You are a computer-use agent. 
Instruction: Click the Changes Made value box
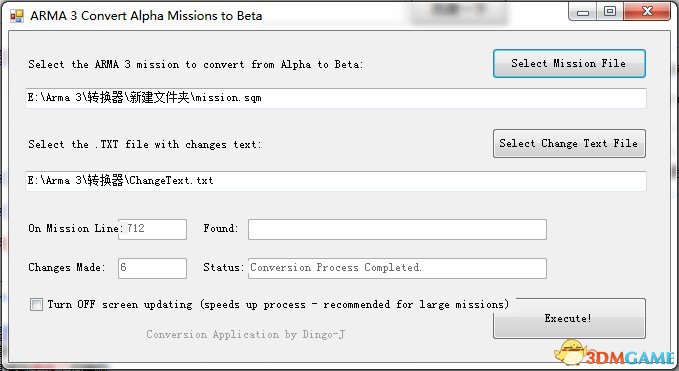152,268
